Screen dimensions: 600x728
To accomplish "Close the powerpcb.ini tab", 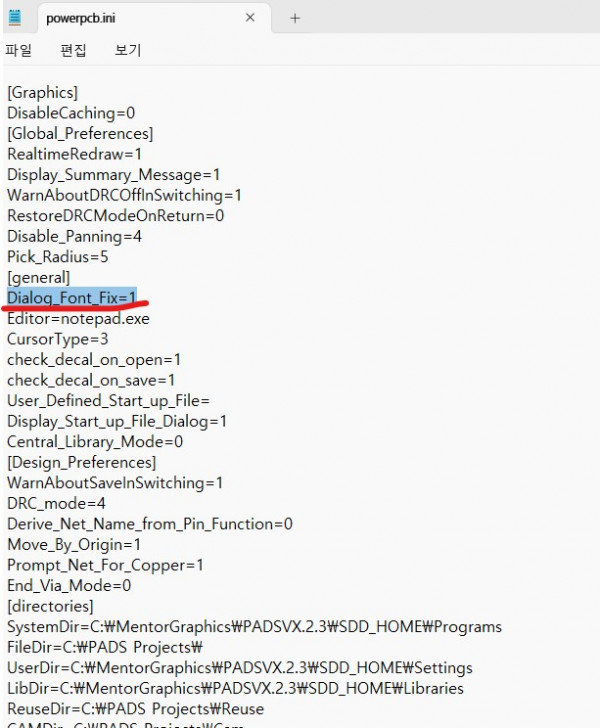I will click(x=252, y=18).
